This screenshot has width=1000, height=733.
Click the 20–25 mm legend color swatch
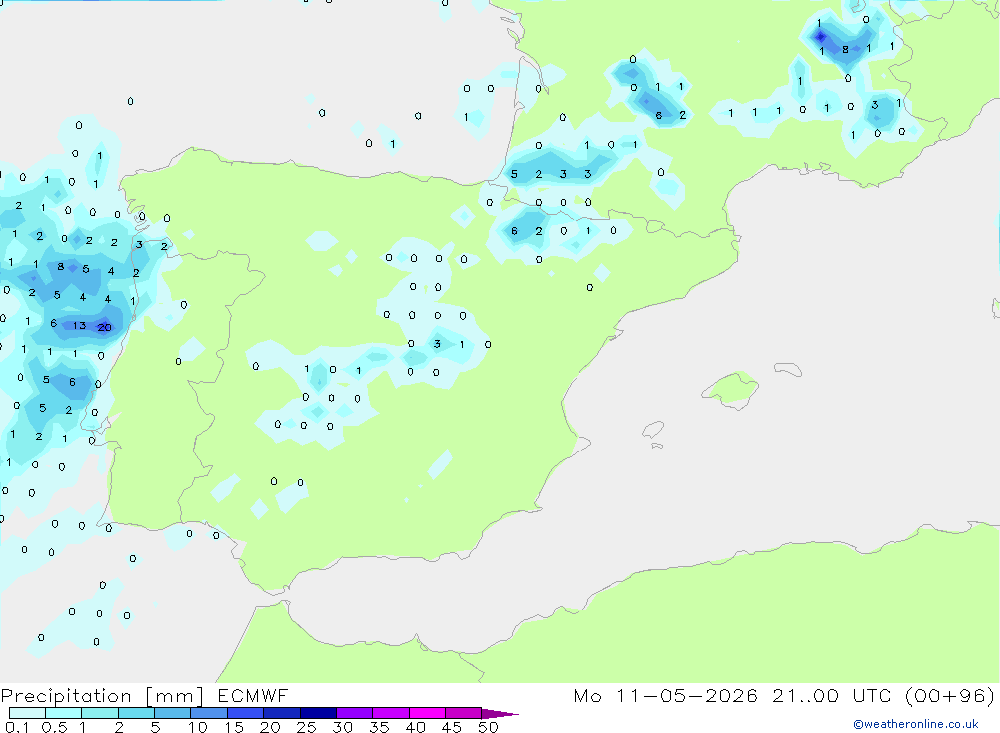pyautogui.click(x=282, y=713)
